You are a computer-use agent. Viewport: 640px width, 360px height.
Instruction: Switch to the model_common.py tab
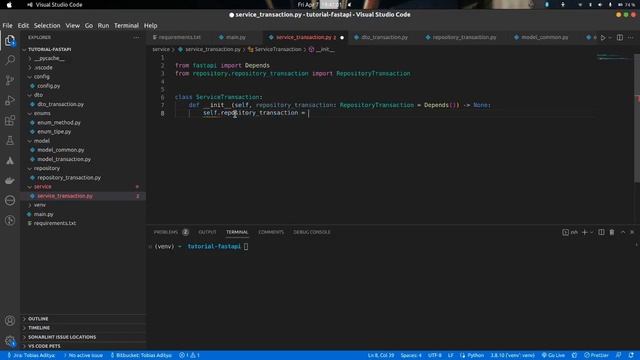tap(544, 38)
